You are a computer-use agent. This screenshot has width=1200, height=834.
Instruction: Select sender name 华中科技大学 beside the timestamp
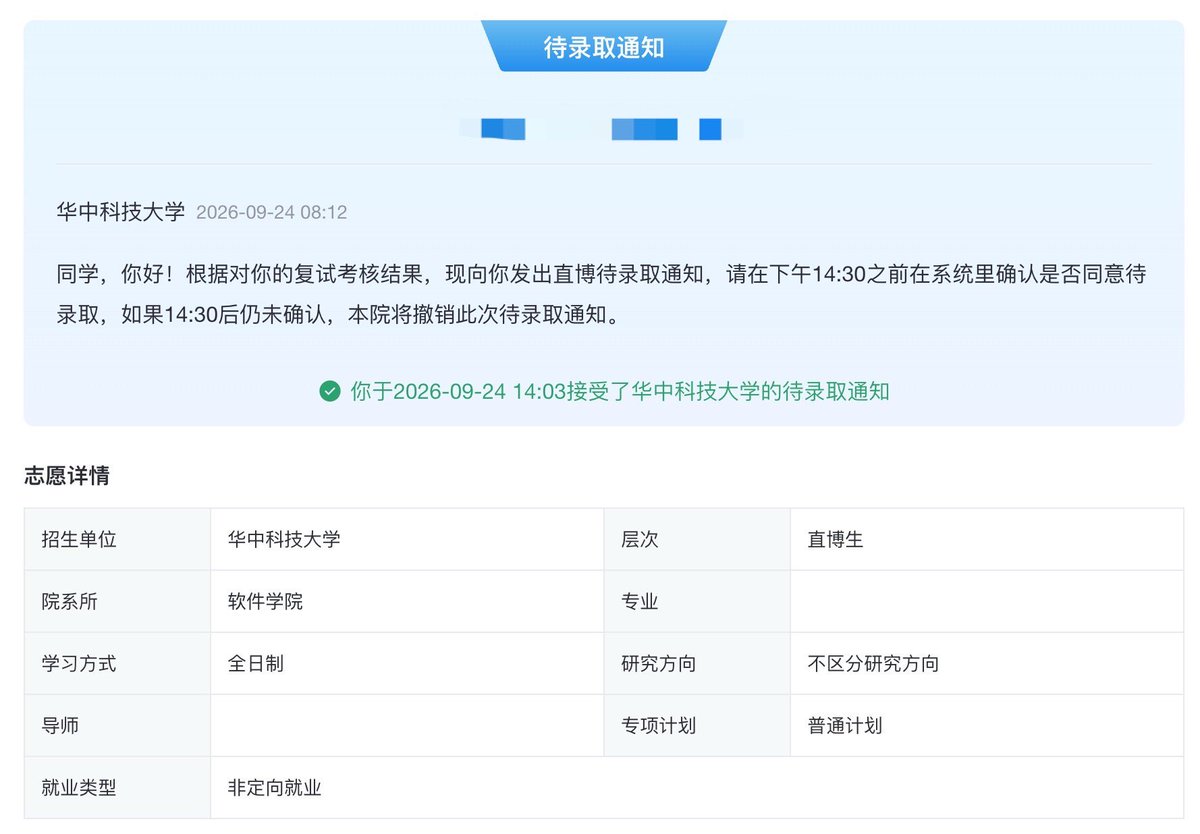click(121, 212)
